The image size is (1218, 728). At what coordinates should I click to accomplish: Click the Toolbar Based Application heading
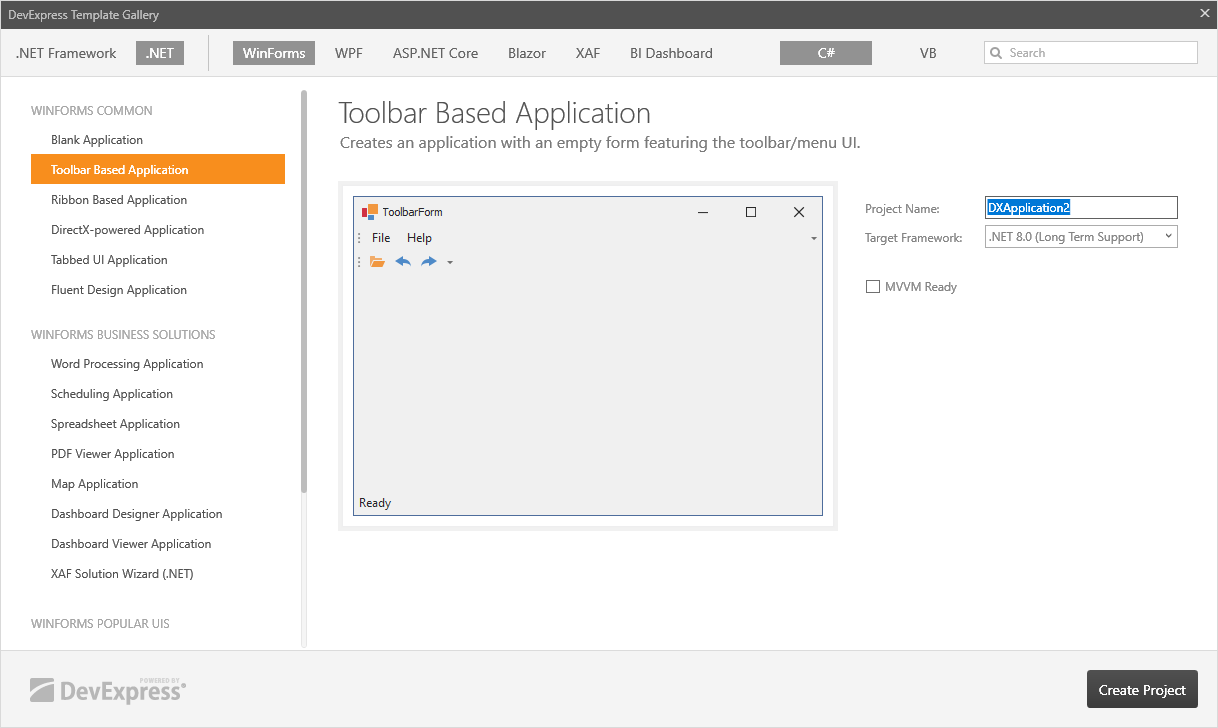tap(495, 113)
